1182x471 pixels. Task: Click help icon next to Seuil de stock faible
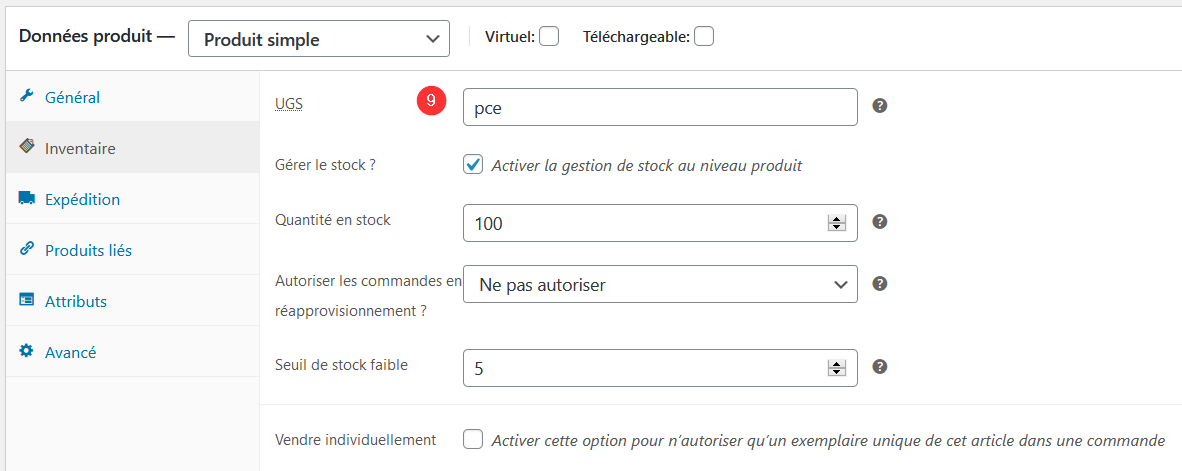click(x=880, y=367)
